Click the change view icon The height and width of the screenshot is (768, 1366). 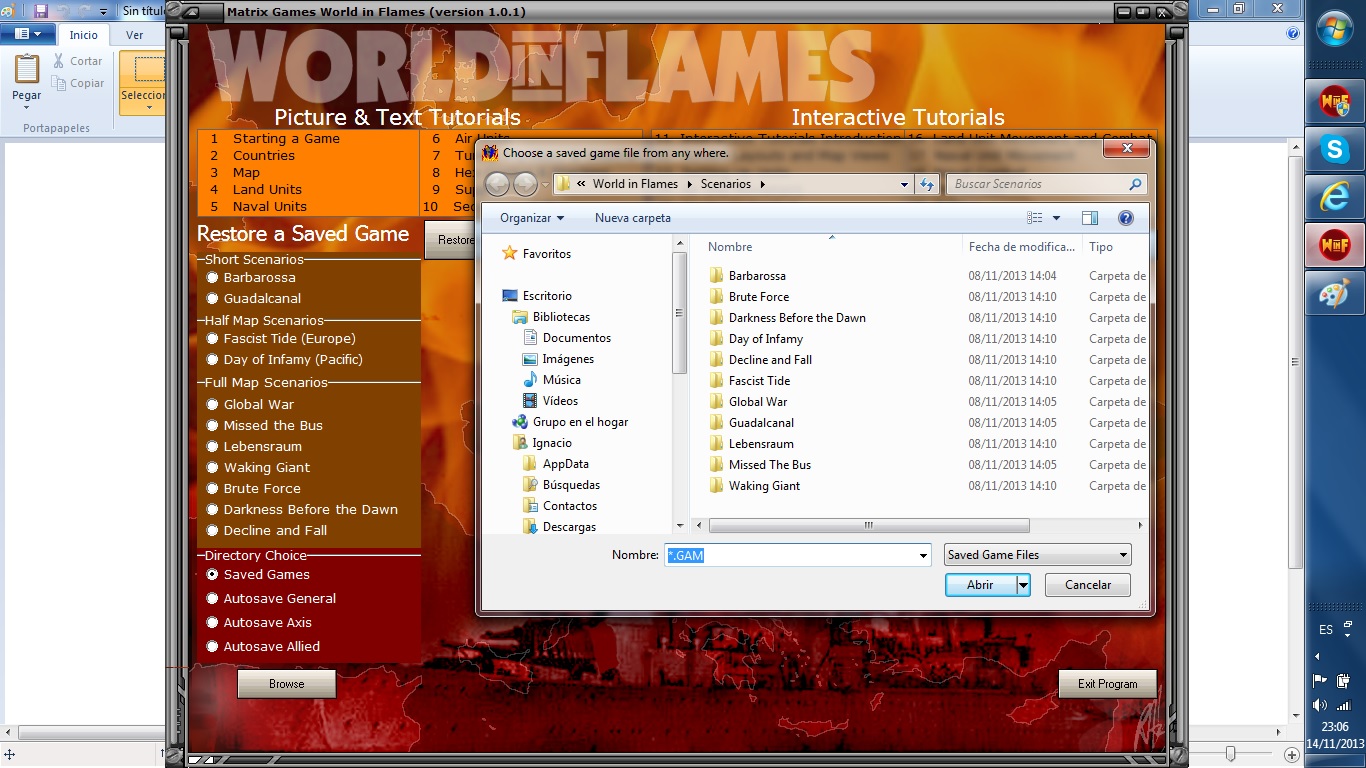1035,218
